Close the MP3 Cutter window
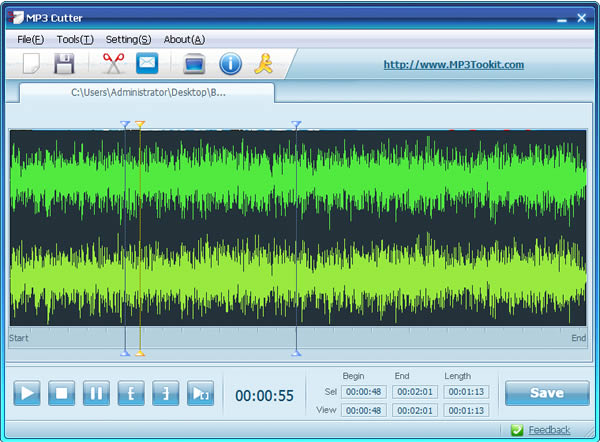Image resolution: width=600 pixels, height=442 pixels. point(582,18)
